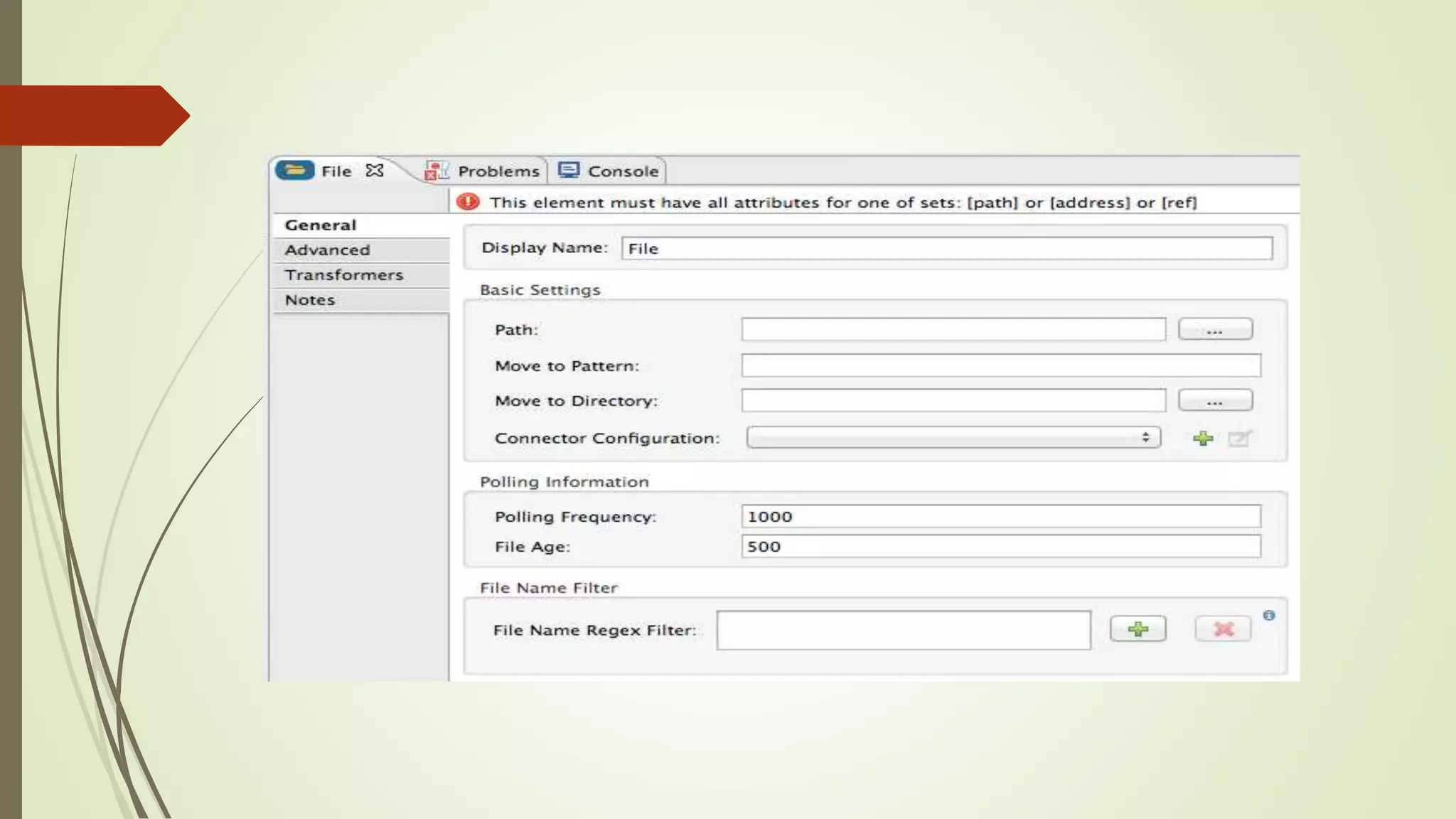Screen dimensions: 1456x819
Task: Switch to the Console tab
Action: click(623, 171)
